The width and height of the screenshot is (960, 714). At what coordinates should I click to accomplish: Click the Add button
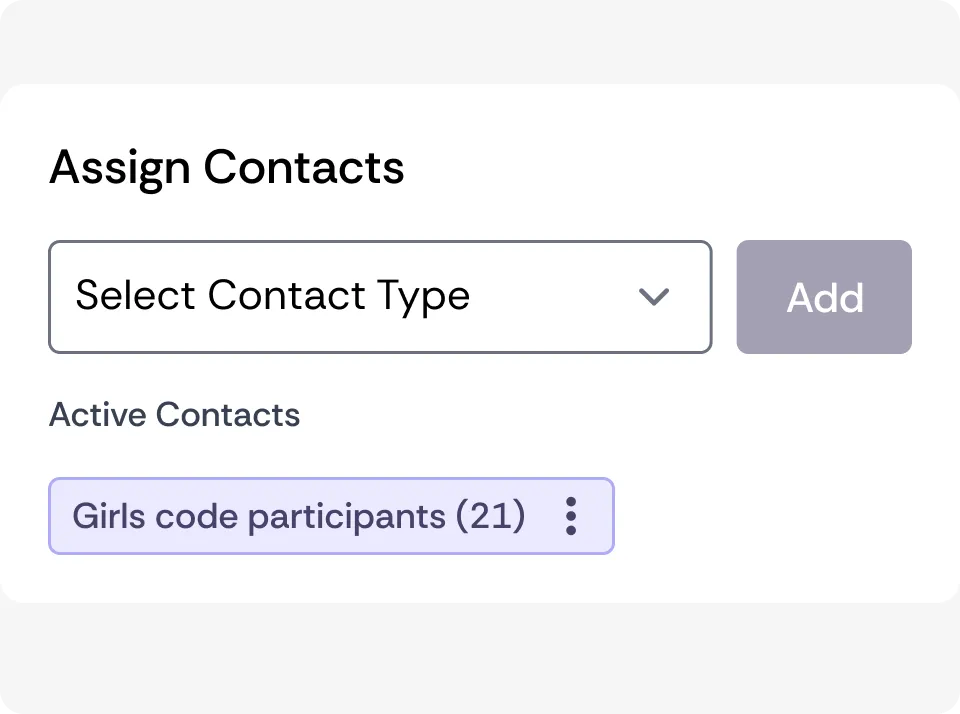823,297
